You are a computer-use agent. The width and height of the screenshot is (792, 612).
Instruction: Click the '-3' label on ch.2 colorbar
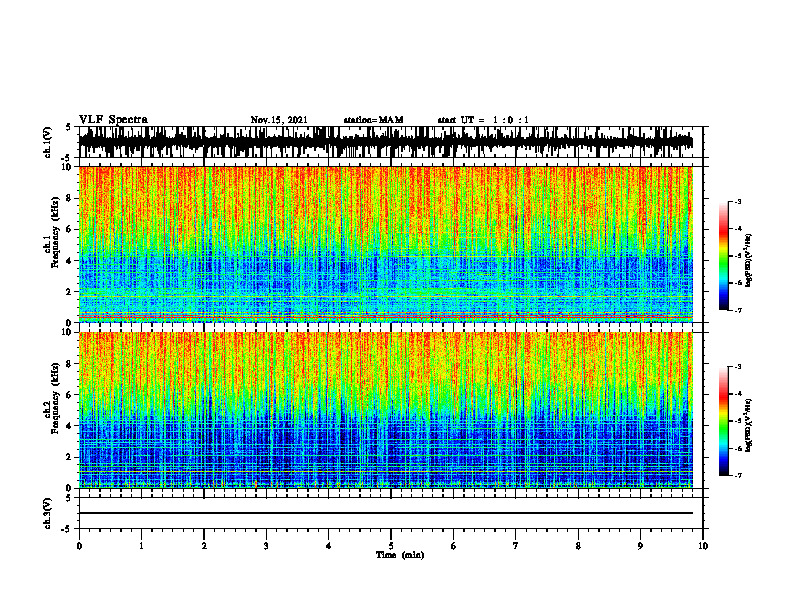(738, 367)
